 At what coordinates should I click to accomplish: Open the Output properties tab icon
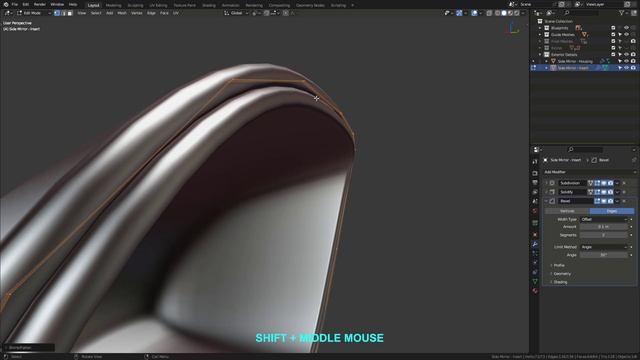[535, 182]
